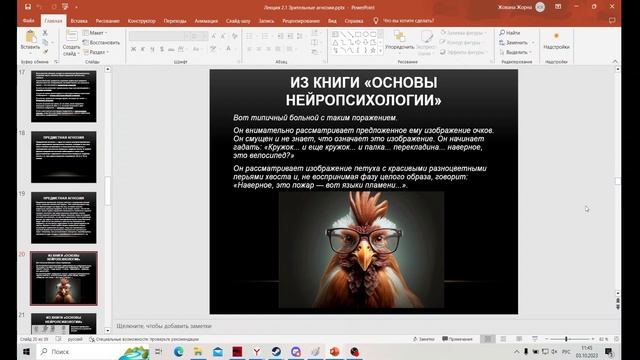
Task: Open Steam from taskbar
Action: (x=276, y=351)
